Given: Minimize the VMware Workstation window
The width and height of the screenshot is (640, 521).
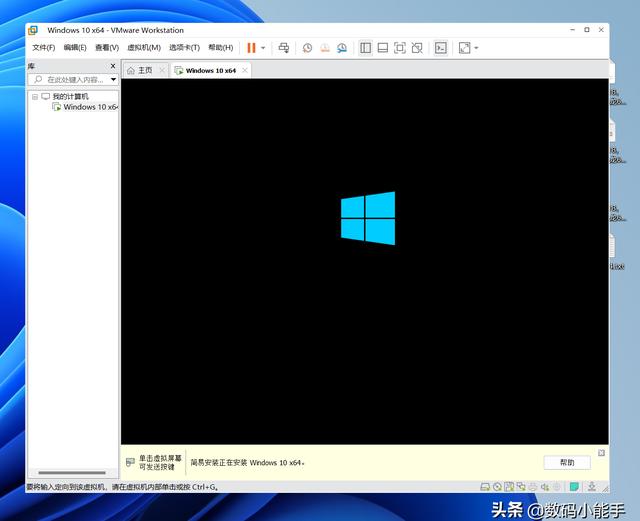Looking at the screenshot, I should 572,30.
